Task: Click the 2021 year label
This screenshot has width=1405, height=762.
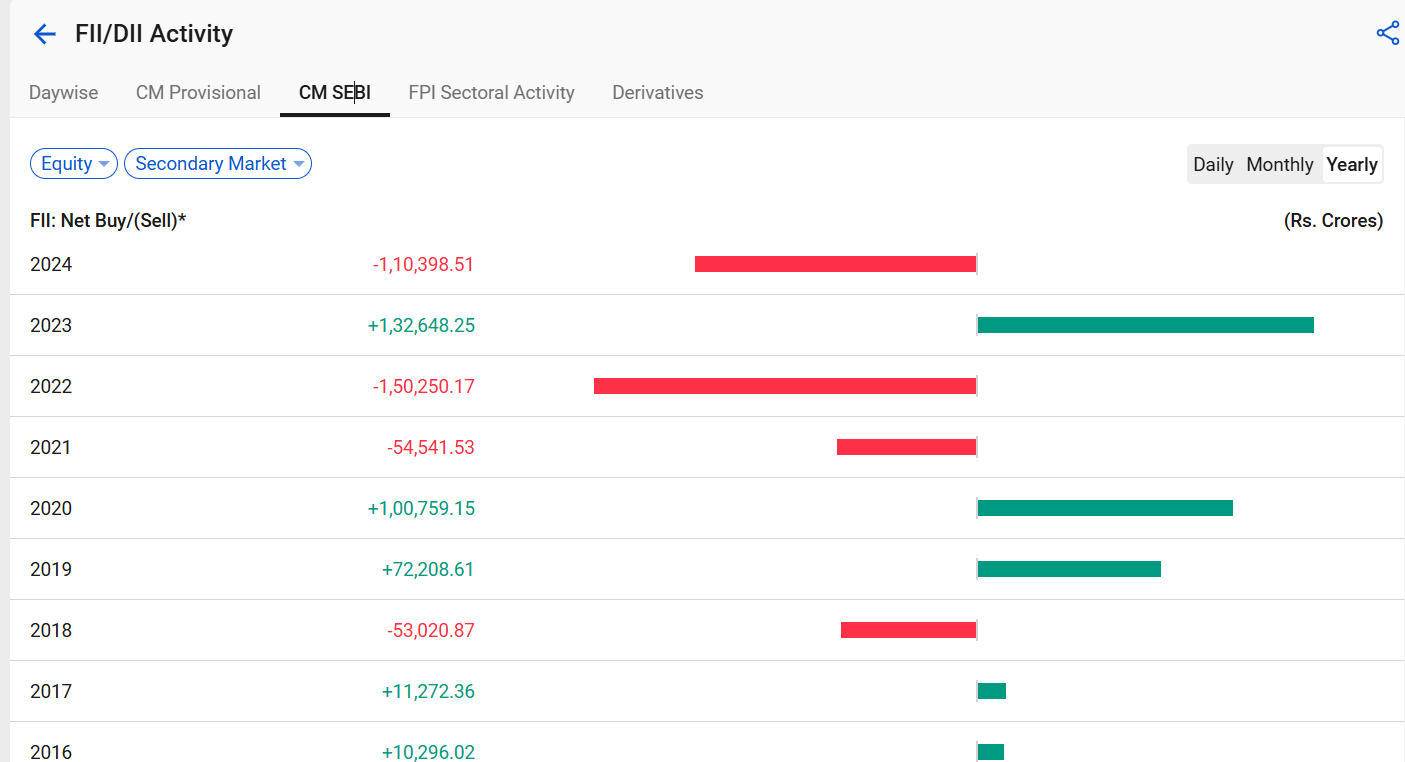Action: coord(51,448)
